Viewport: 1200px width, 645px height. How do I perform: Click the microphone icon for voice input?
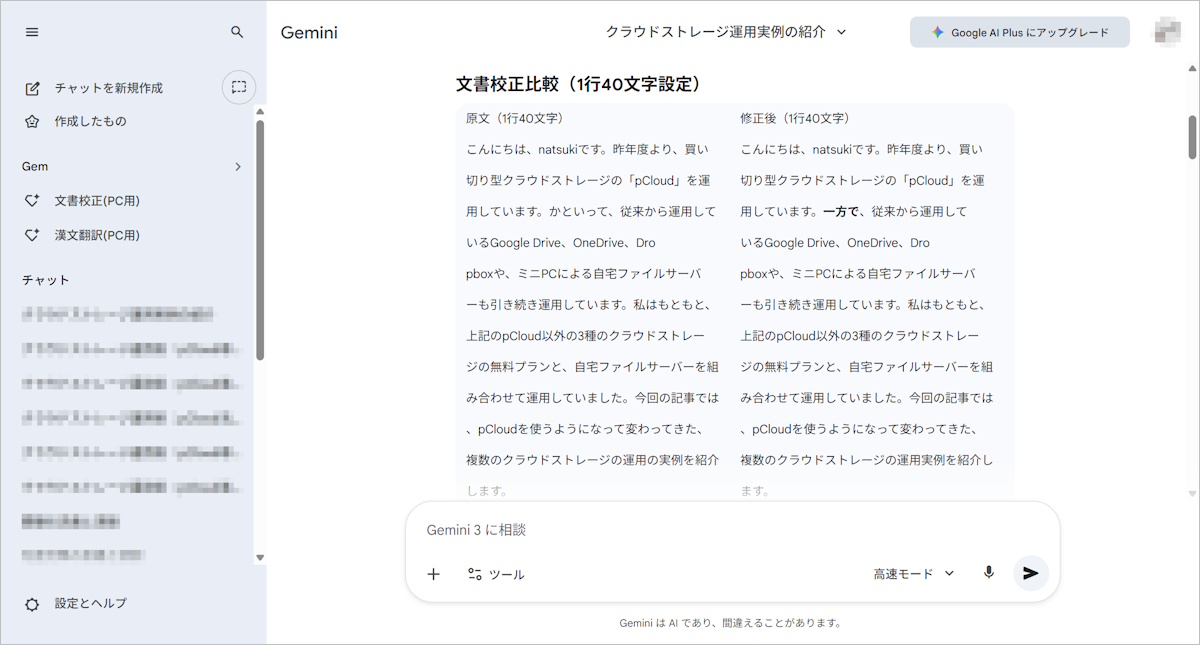click(988, 573)
